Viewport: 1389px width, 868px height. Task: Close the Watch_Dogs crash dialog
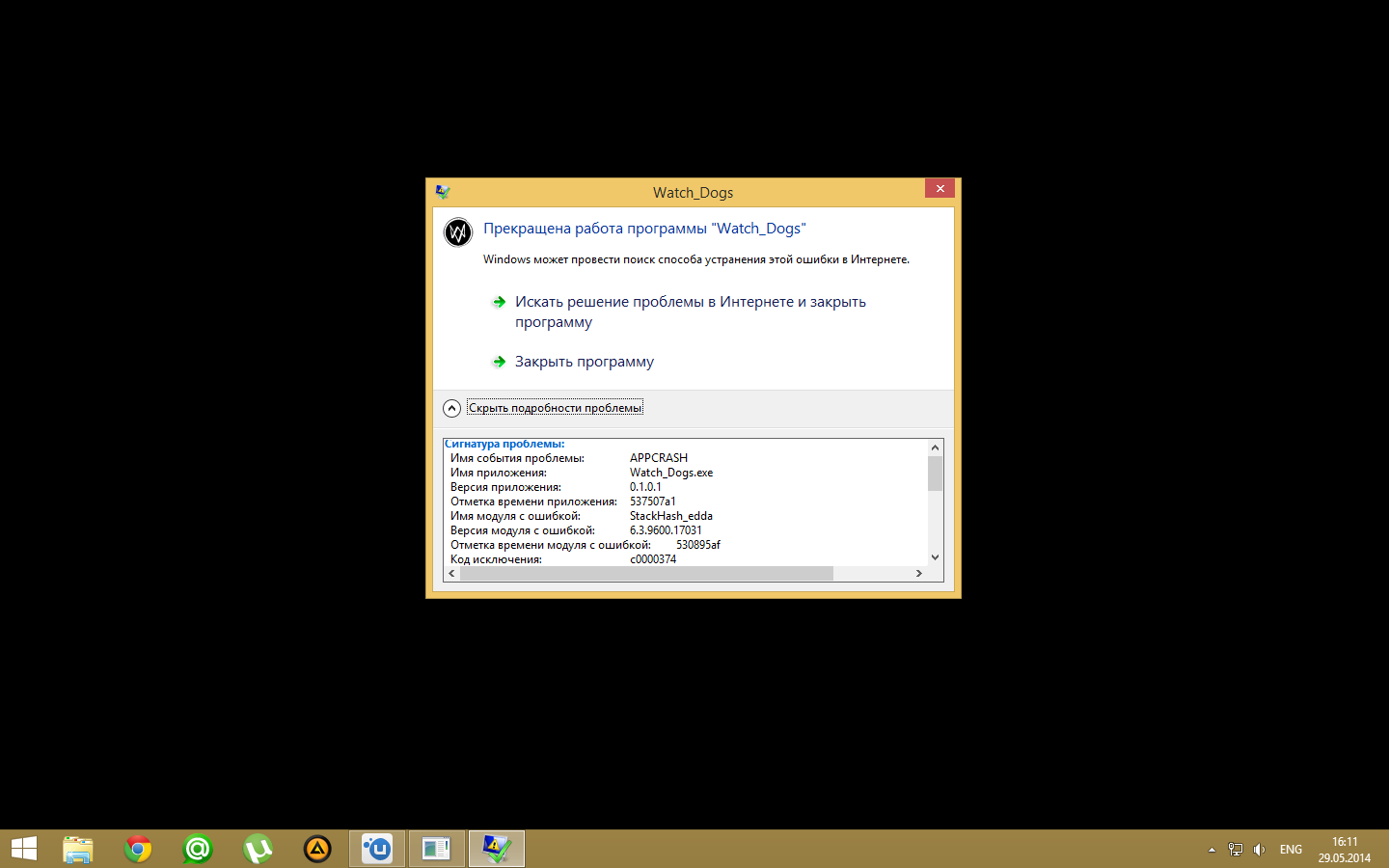(x=940, y=189)
